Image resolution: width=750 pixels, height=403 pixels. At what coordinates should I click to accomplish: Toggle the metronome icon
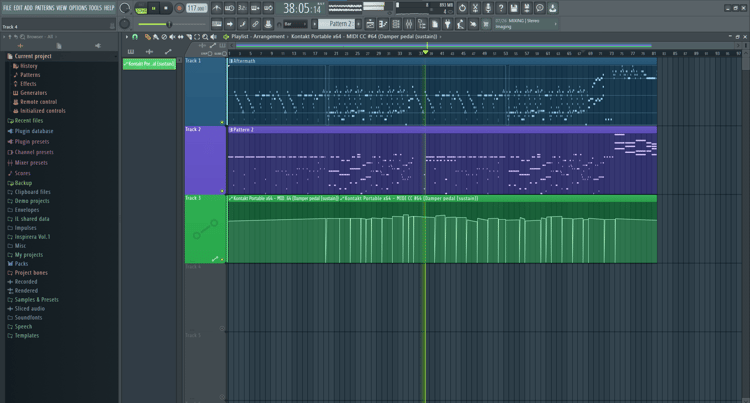[217, 8]
